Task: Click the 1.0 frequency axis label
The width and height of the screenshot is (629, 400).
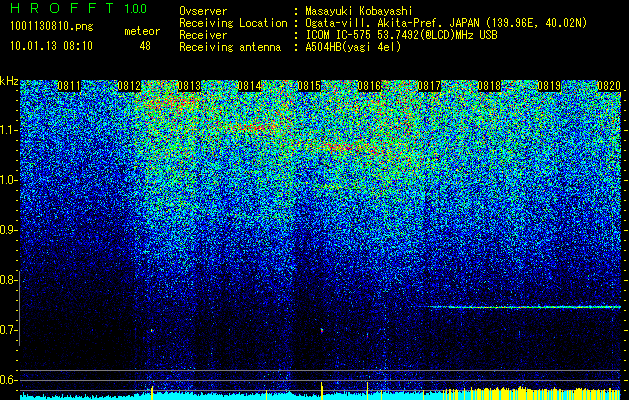Action: pyautogui.click(x=8, y=180)
